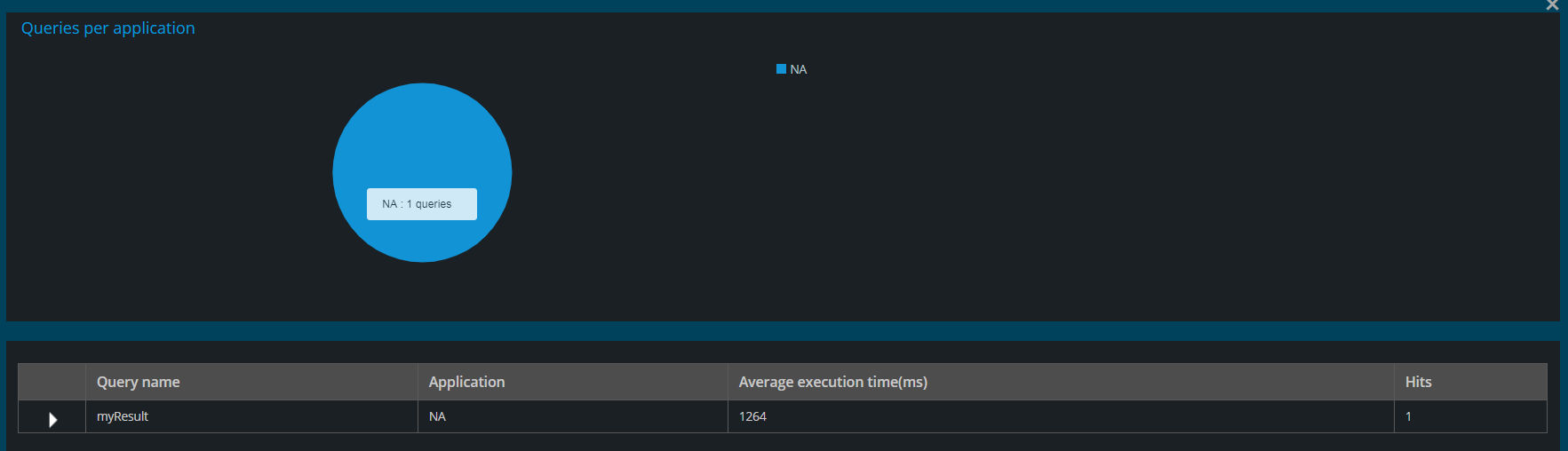Image resolution: width=1568 pixels, height=451 pixels.
Task: Close the queries dialog with the X
Action: pos(1552,5)
